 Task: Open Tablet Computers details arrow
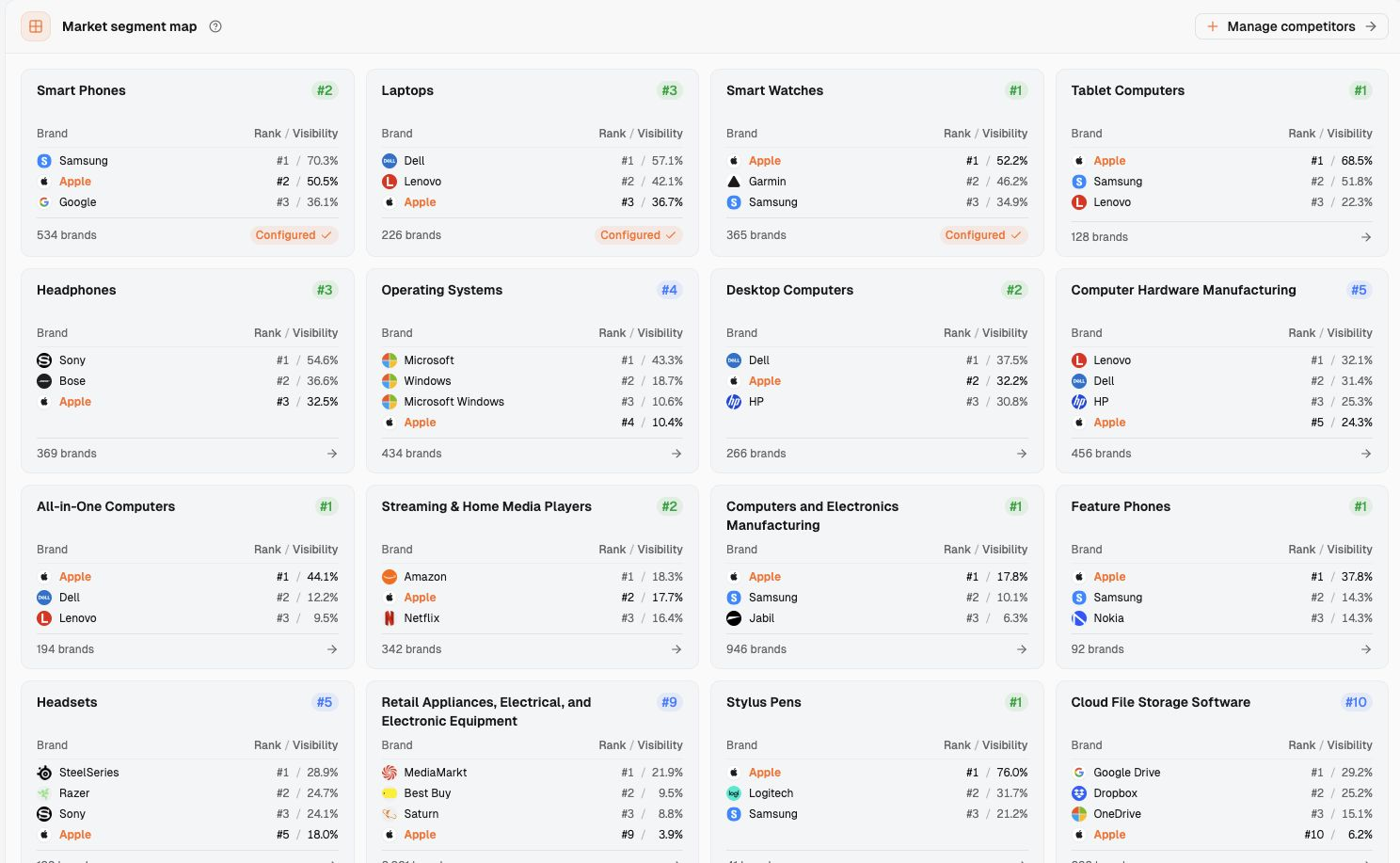click(1366, 237)
